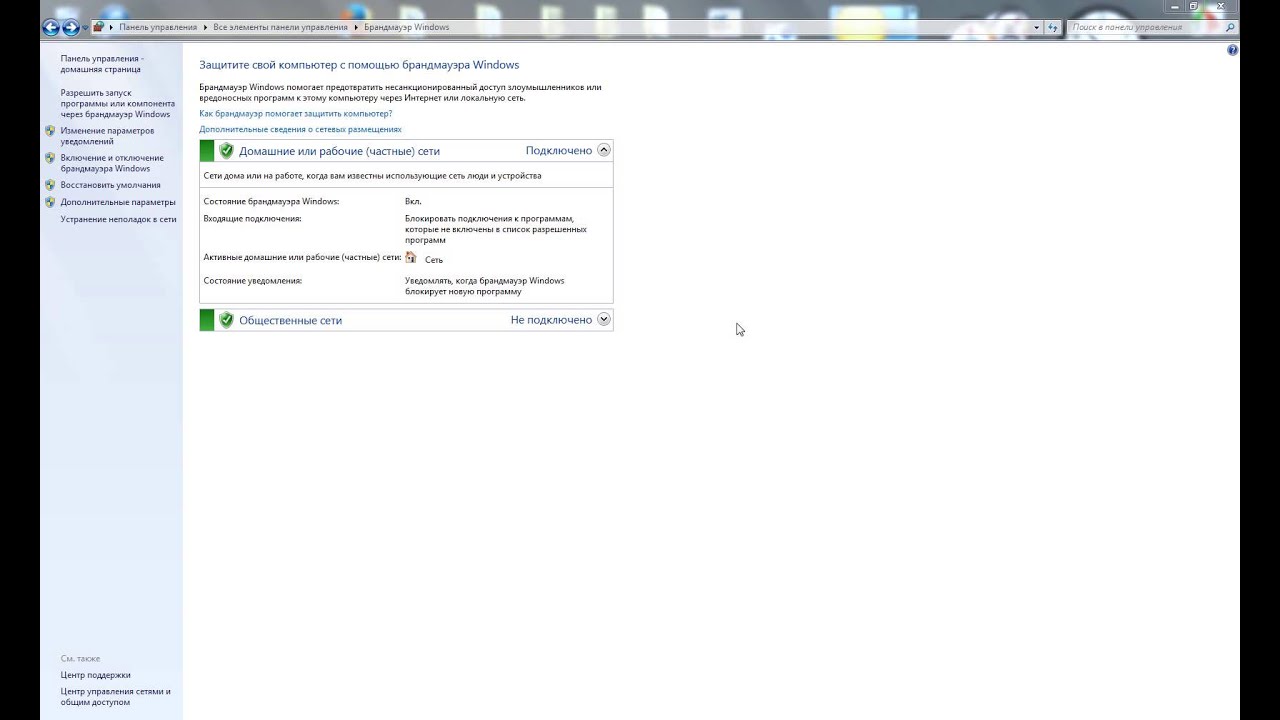This screenshot has height=720, width=1280.
Task: Click shield icon beside 'Дополнительные параметры'
Action: point(50,202)
